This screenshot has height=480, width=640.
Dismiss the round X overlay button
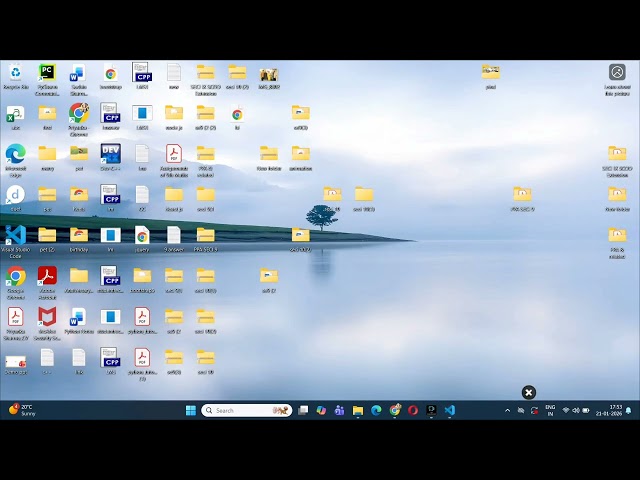point(529,393)
